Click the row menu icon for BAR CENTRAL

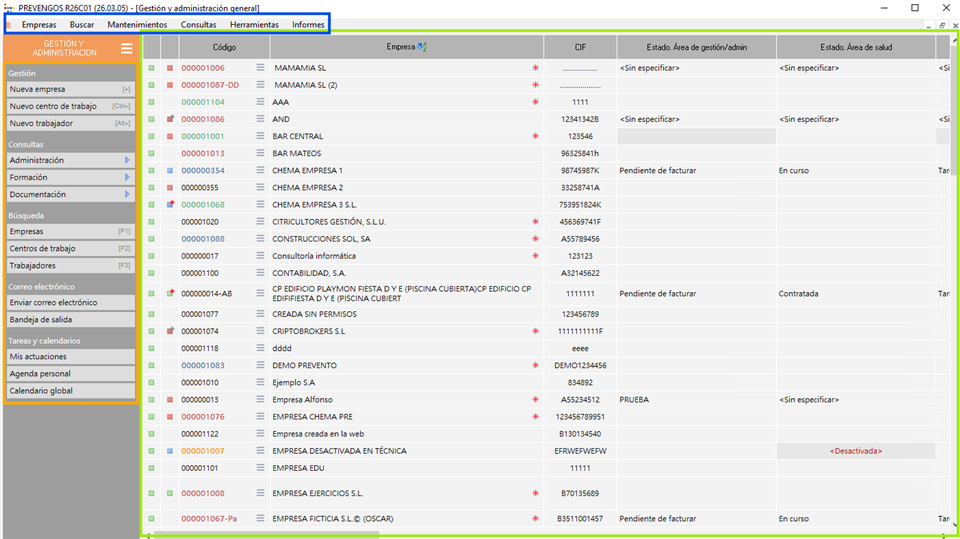click(260, 136)
